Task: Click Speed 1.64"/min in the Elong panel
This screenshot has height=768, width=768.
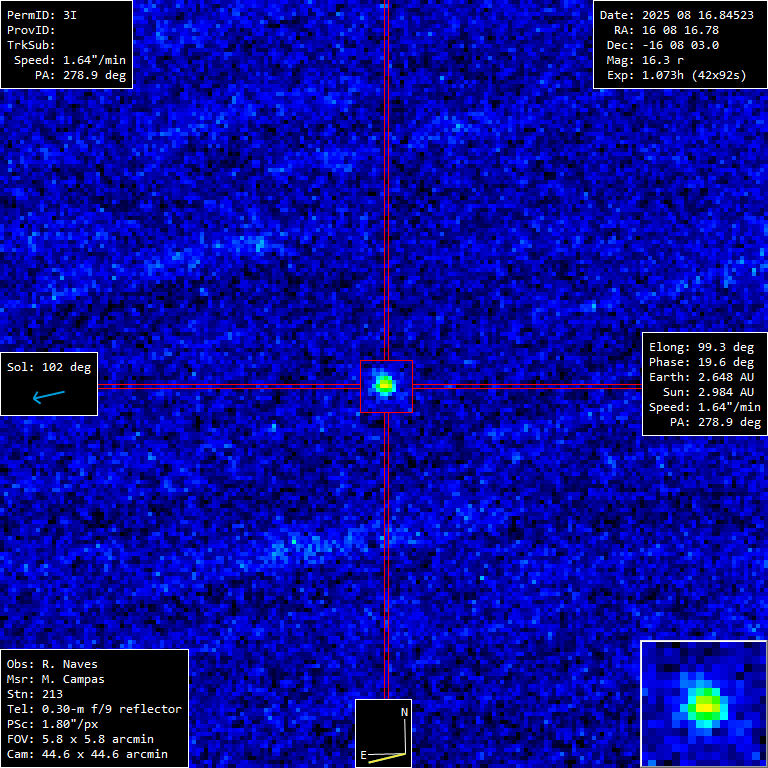Action: 705,408
